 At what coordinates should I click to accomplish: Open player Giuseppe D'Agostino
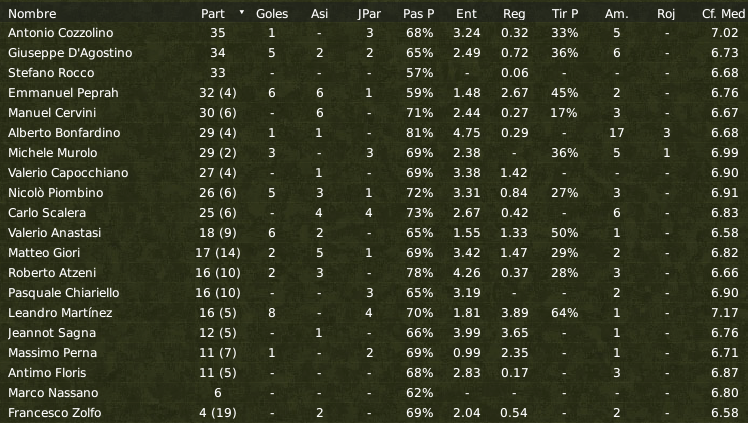click(x=70, y=53)
